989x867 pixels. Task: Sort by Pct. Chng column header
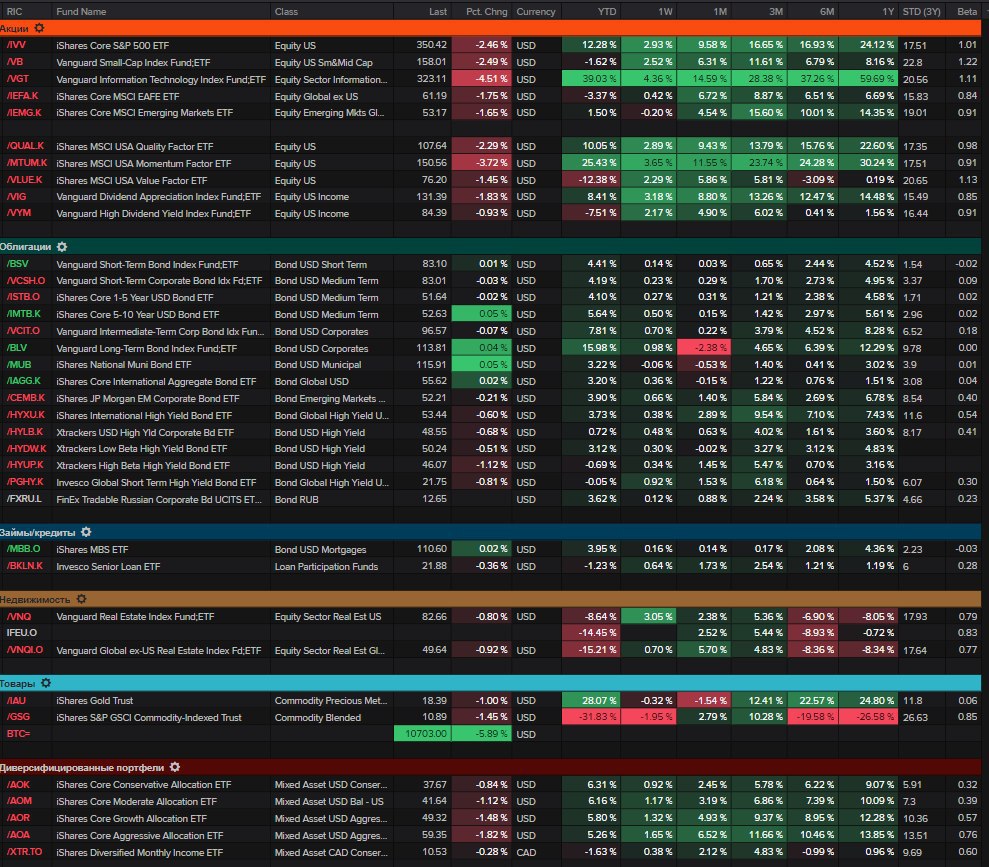486,11
